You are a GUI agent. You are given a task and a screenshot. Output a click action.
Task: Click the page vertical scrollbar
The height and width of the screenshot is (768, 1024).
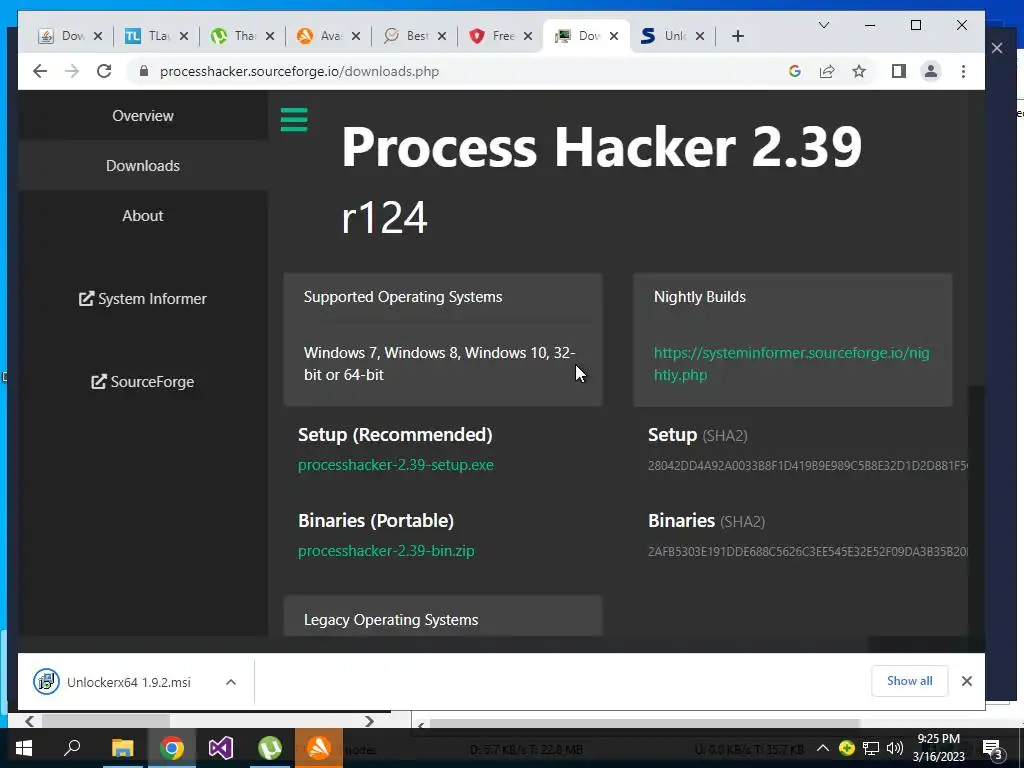976,509
